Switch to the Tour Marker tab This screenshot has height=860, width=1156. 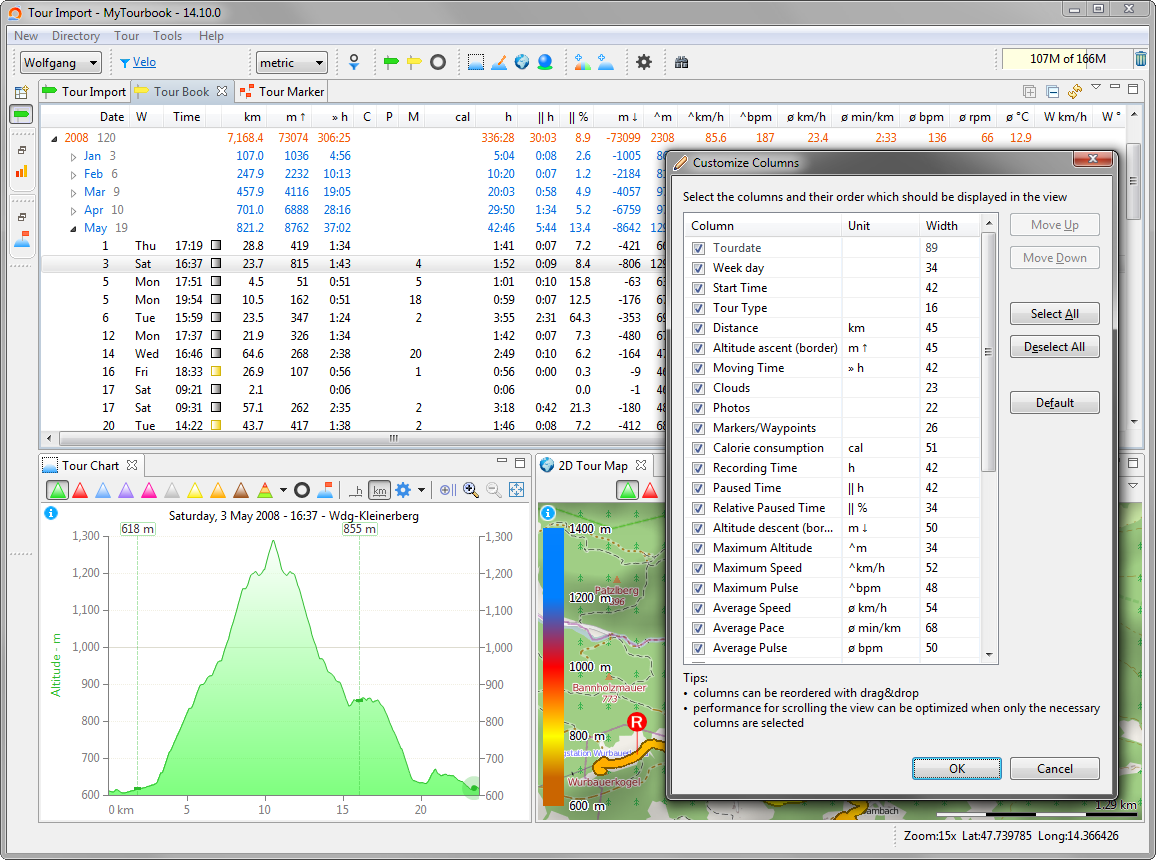pos(282,91)
